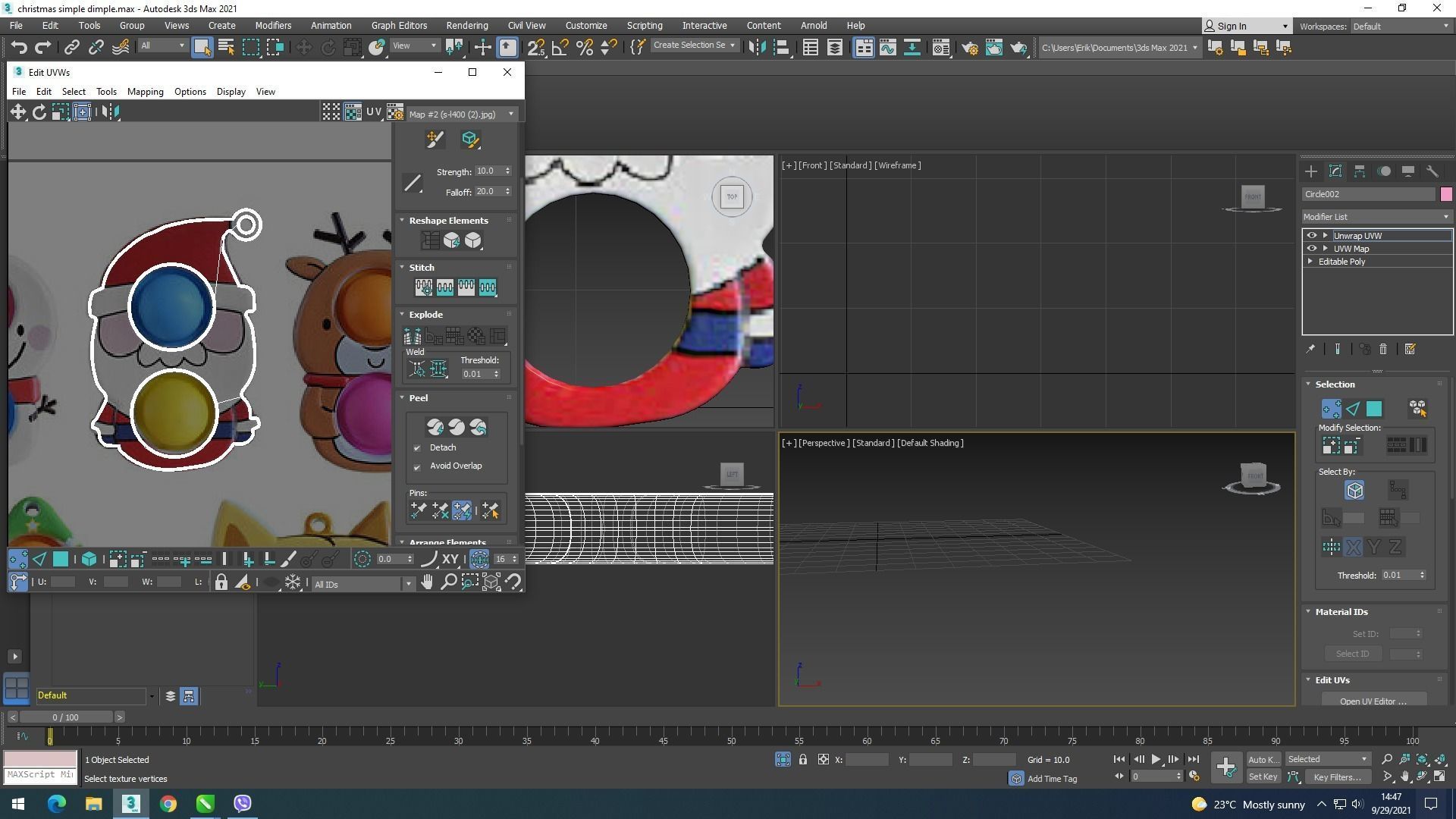Click the Mirror tool in main toolbar
1456x819 pixels.
pyautogui.click(x=757, y=48)
